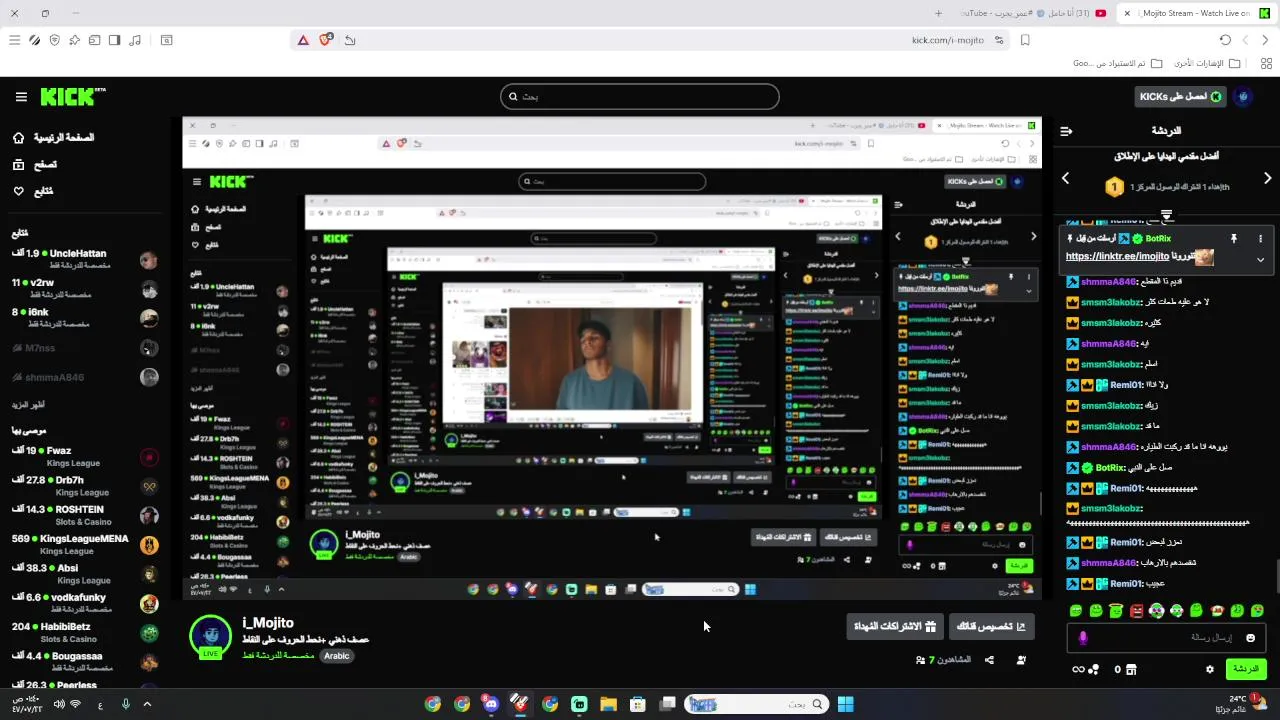Click the 'احصل على KICKs' button

tap(1180, 97)
